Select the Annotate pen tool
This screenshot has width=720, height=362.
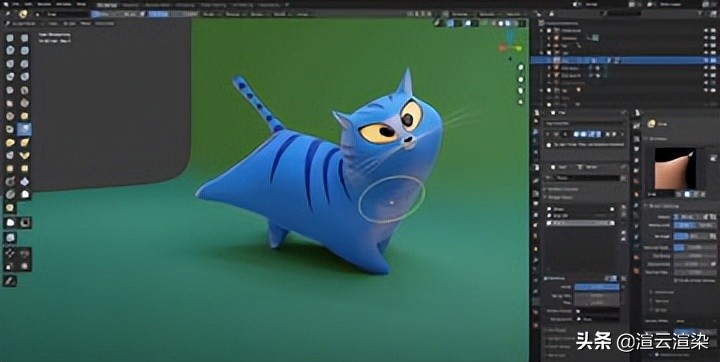(x=10, y=280)
